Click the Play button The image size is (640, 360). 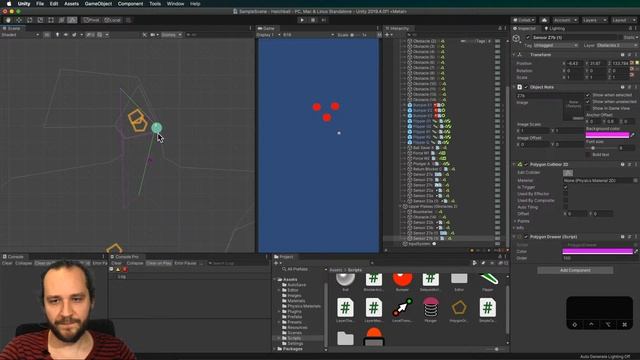302,20
